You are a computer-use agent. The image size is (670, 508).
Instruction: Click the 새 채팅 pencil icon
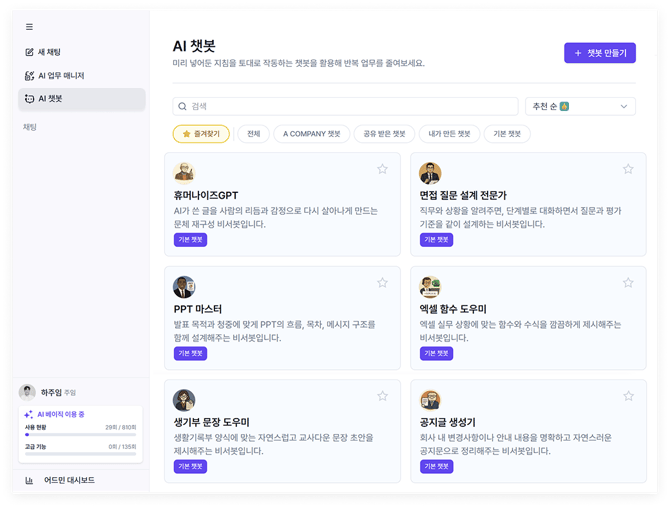[x=29, y=52]
